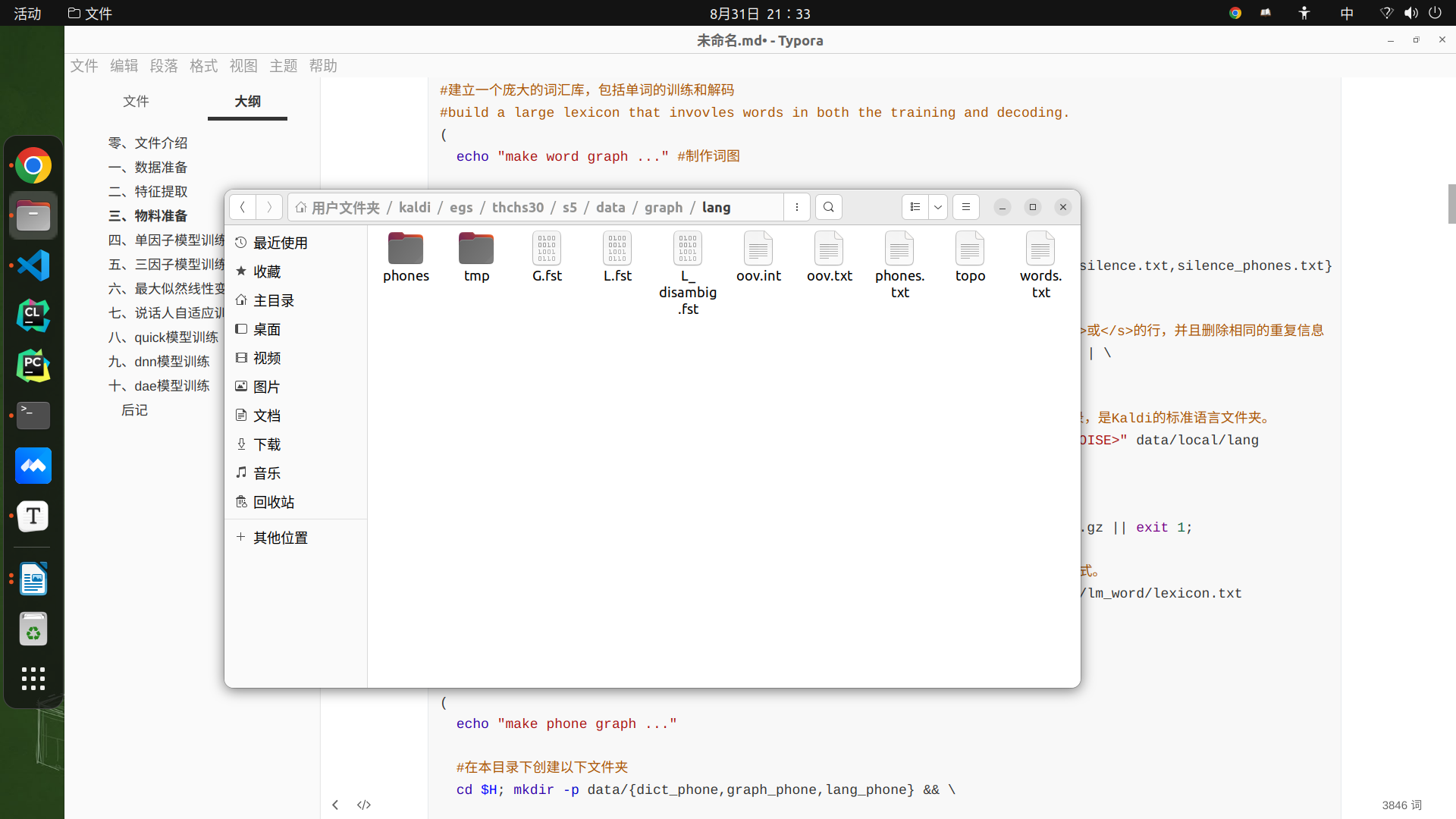Jump to outline heading 零、文件介绍
1456x819 pixels.
click(148, 143)
